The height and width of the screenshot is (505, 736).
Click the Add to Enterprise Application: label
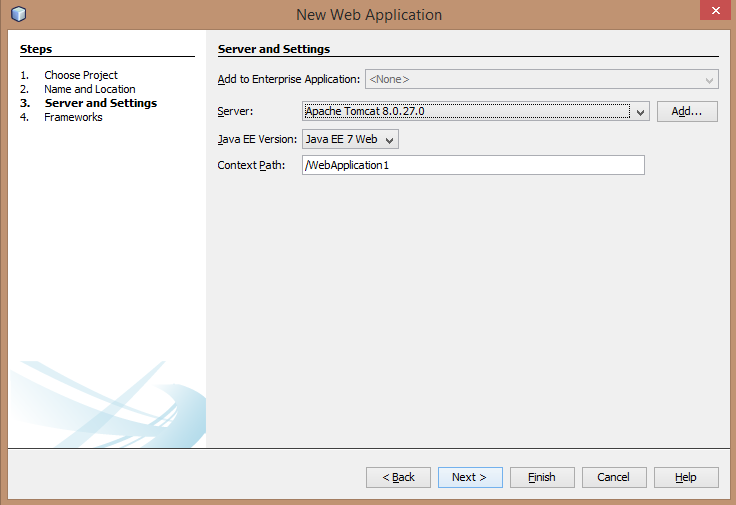pyautogui.click(x=289, y=79)
